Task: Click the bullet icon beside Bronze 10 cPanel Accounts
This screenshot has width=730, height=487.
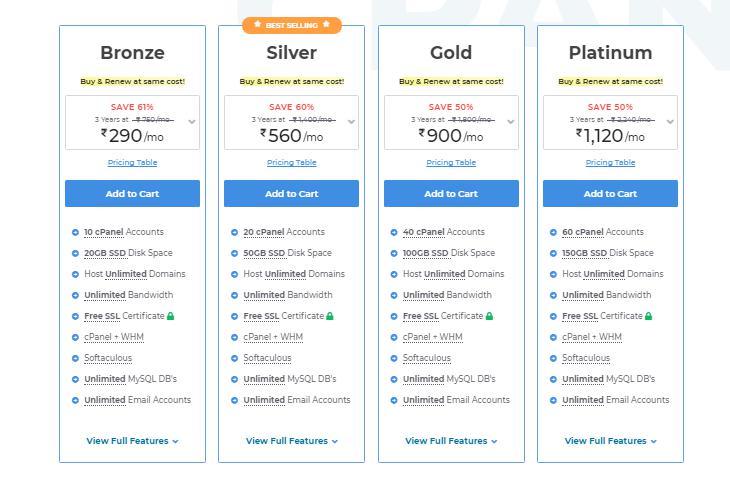Action: (x=75, y=232)
